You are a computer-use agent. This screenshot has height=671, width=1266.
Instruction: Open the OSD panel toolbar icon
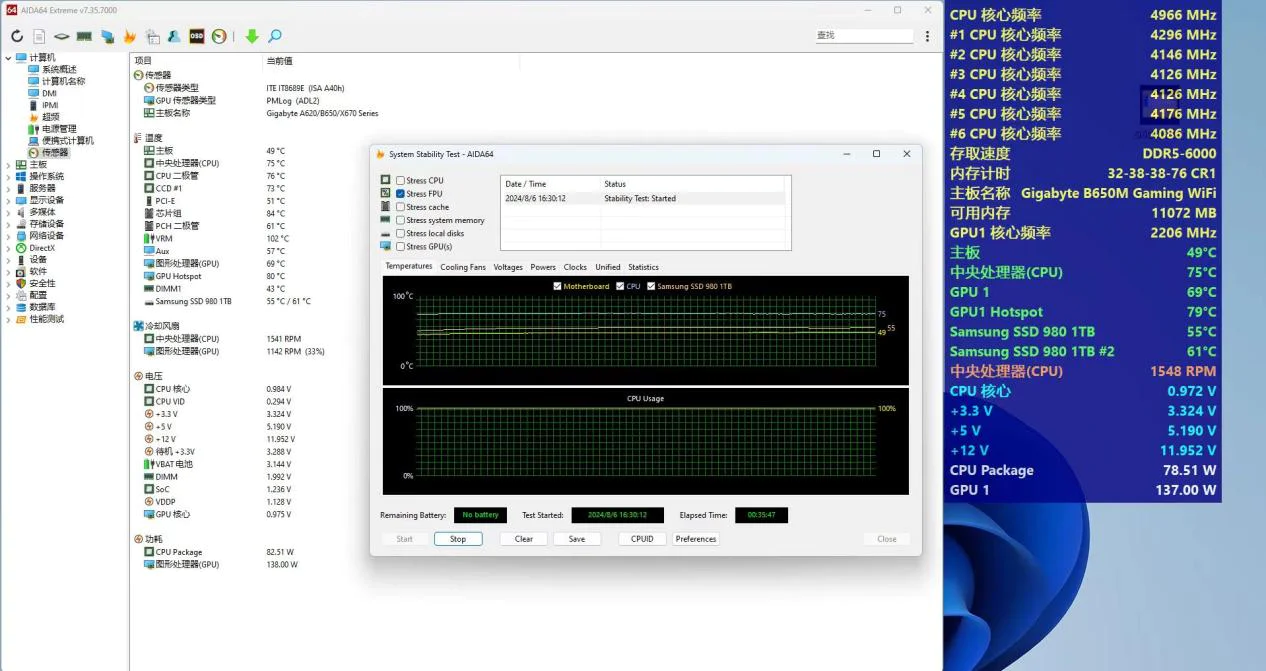(x=197, y=37)
